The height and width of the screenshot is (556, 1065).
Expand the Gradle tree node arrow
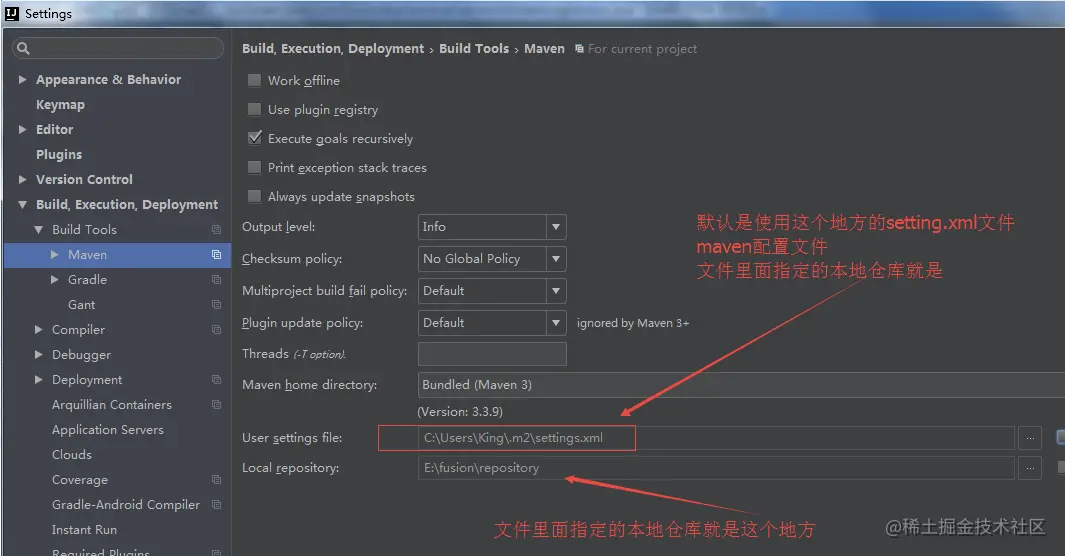coord(55,280)
